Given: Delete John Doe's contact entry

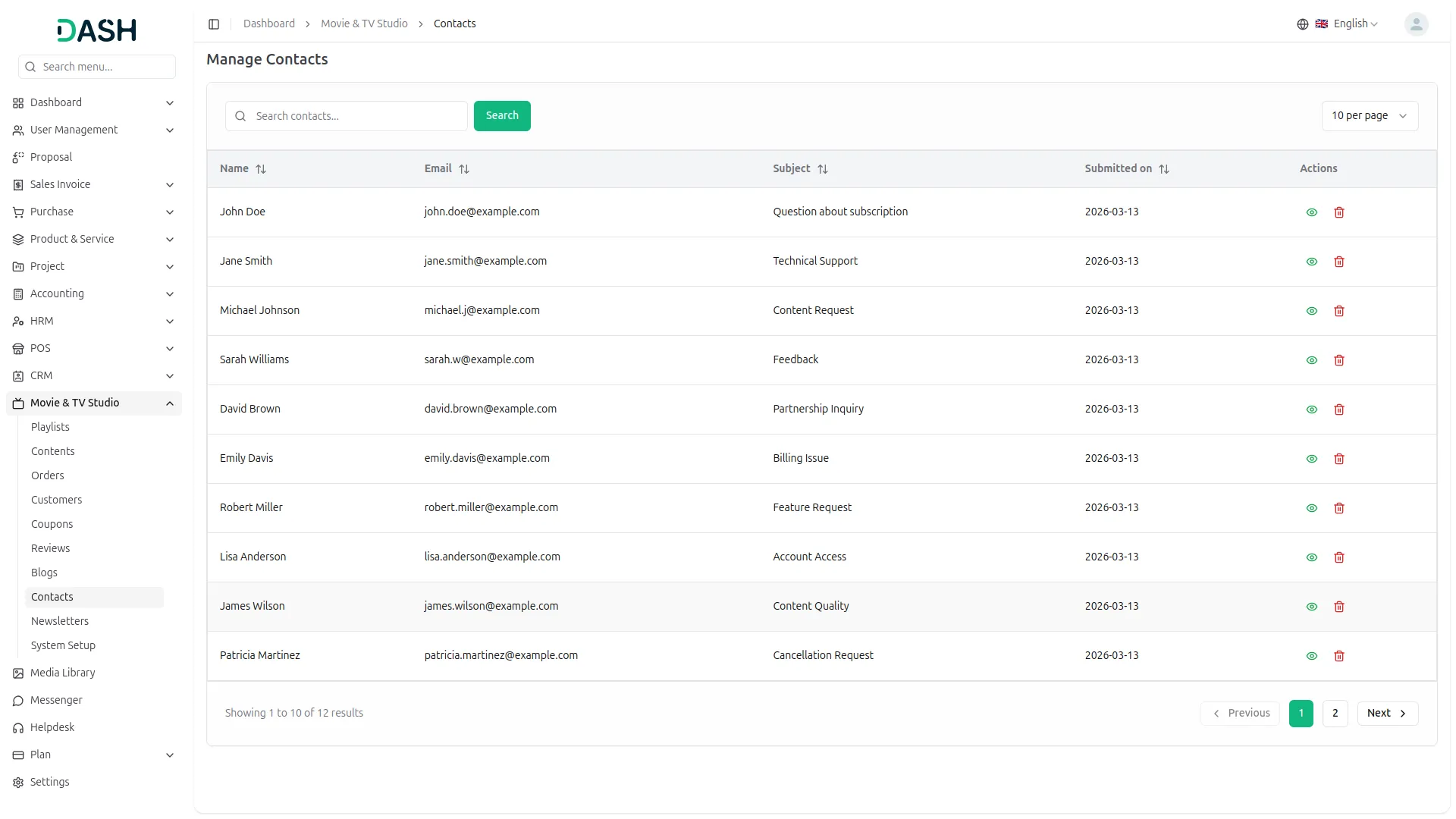Looking at the screenshot, I should [1338, 212].
